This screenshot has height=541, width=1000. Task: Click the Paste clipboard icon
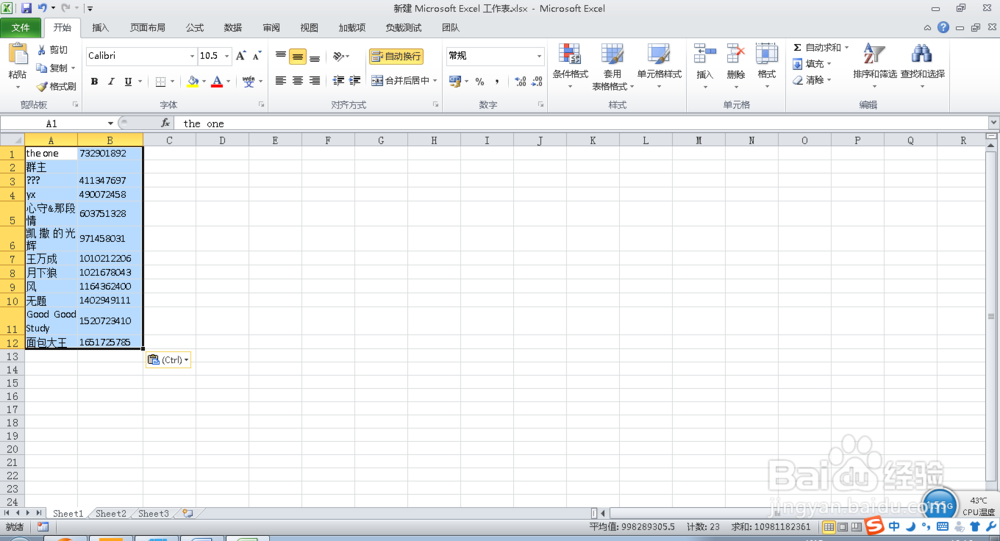click(x=17, y=54)
